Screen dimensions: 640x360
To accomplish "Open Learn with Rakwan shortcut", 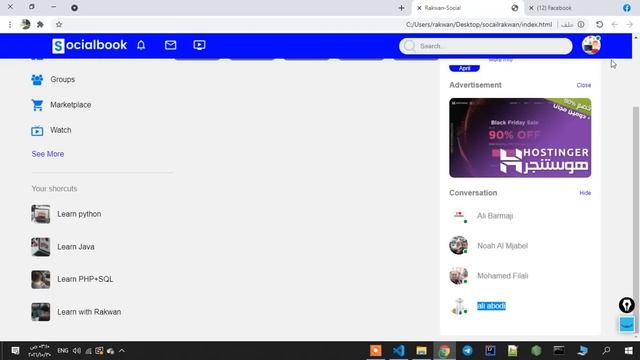I will (89, 312).
